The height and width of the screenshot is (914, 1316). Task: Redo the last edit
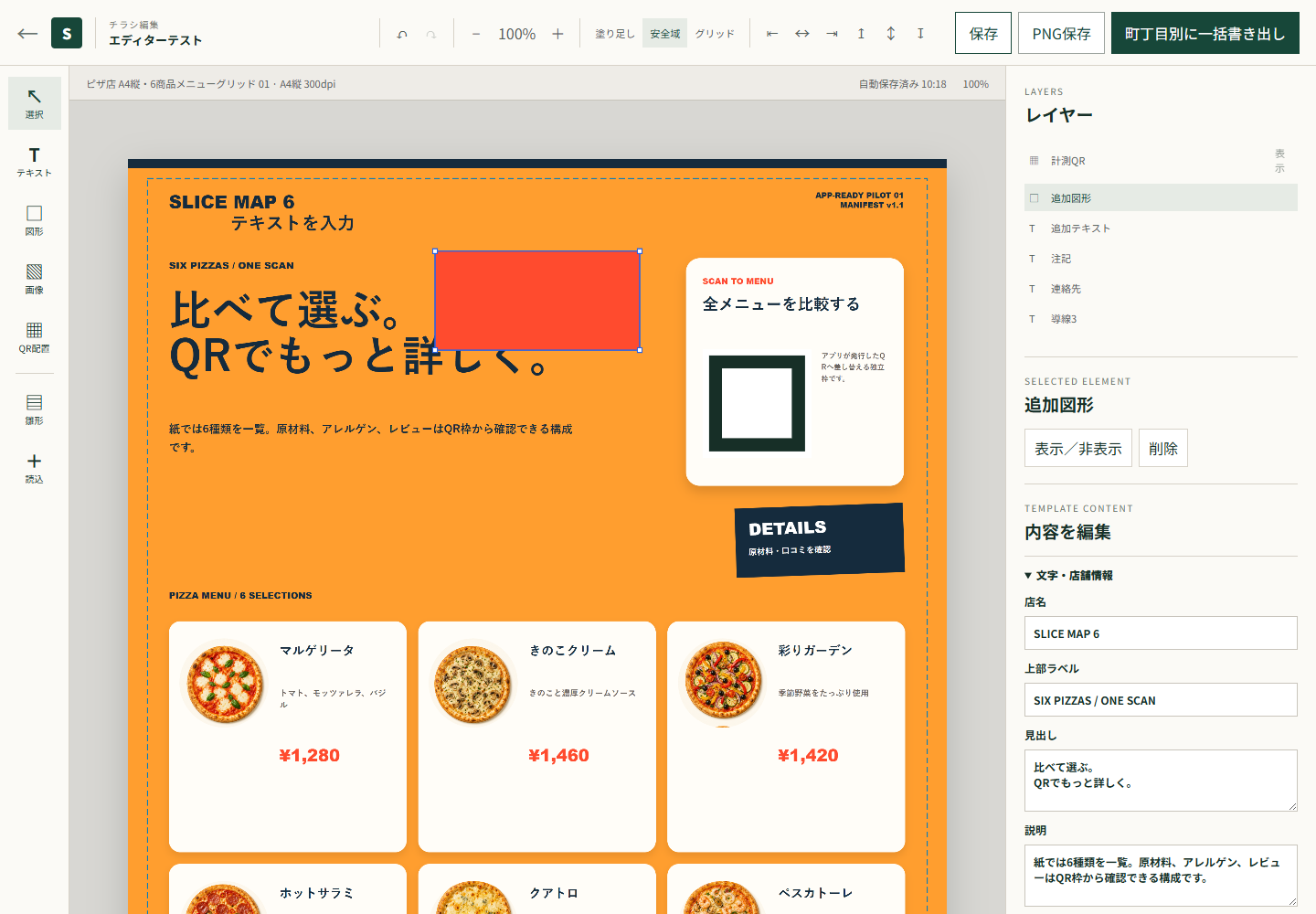click(x=431, y=34)
